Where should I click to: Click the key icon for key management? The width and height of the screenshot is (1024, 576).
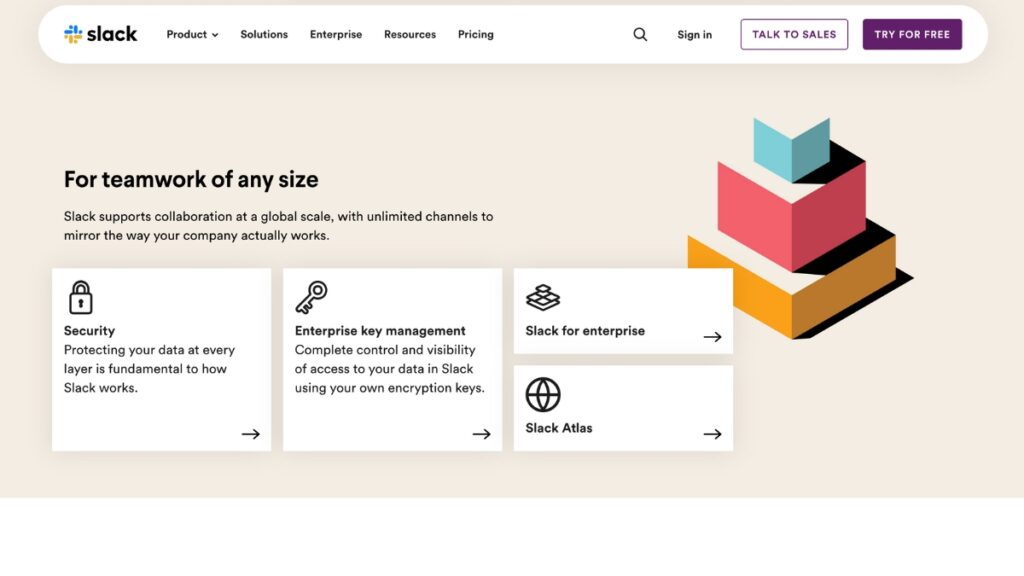coord(312,297)
